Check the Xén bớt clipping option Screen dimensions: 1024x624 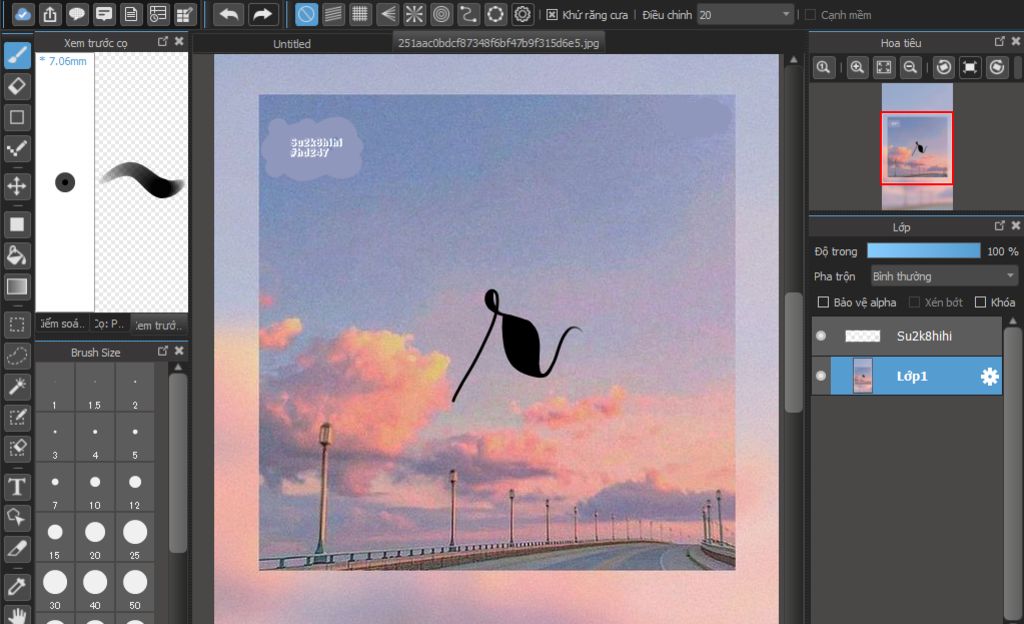915,302
